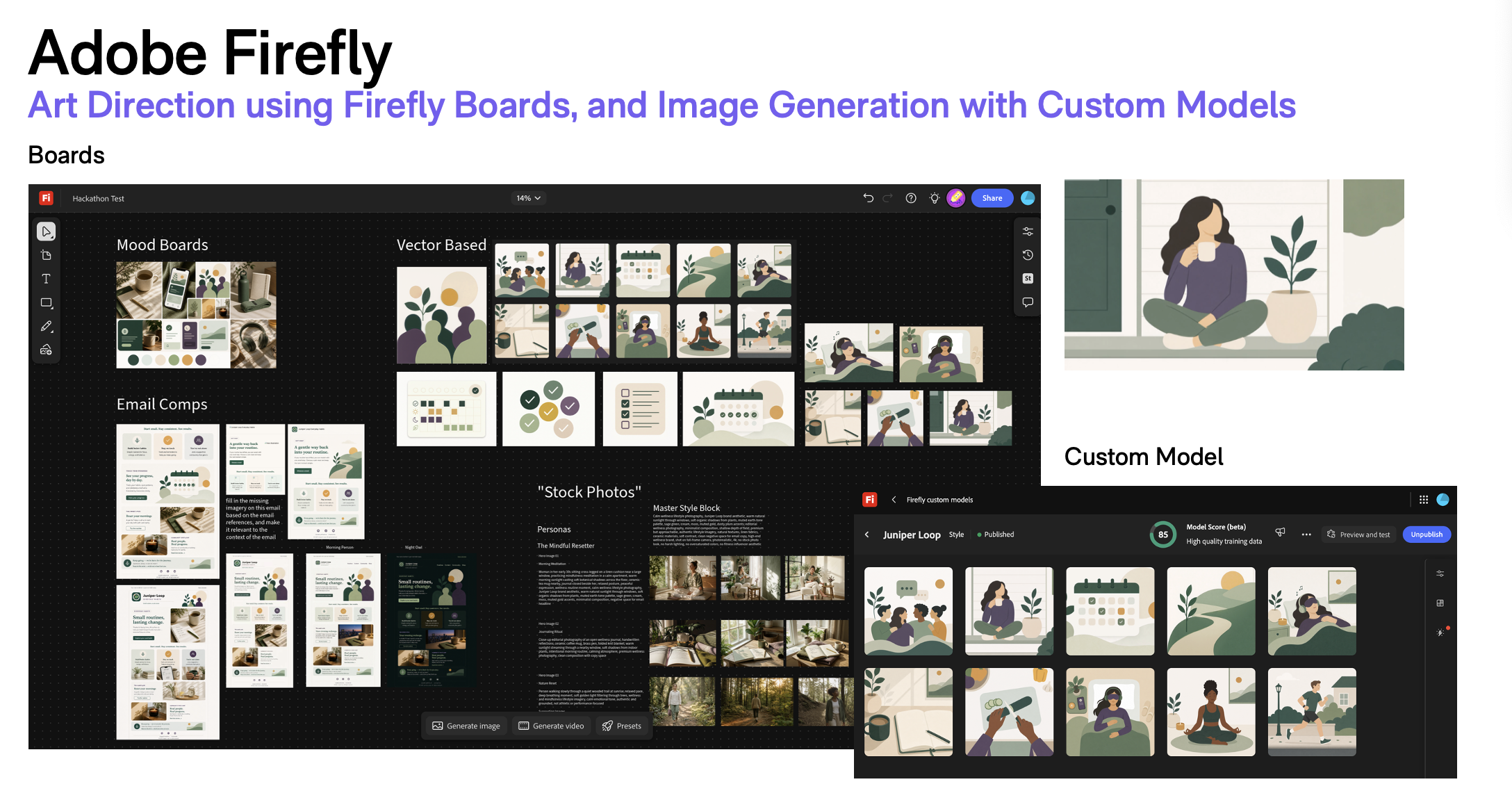Open the sliders properties panel in Boards
1512x791 pixels.
point(1028,231)
